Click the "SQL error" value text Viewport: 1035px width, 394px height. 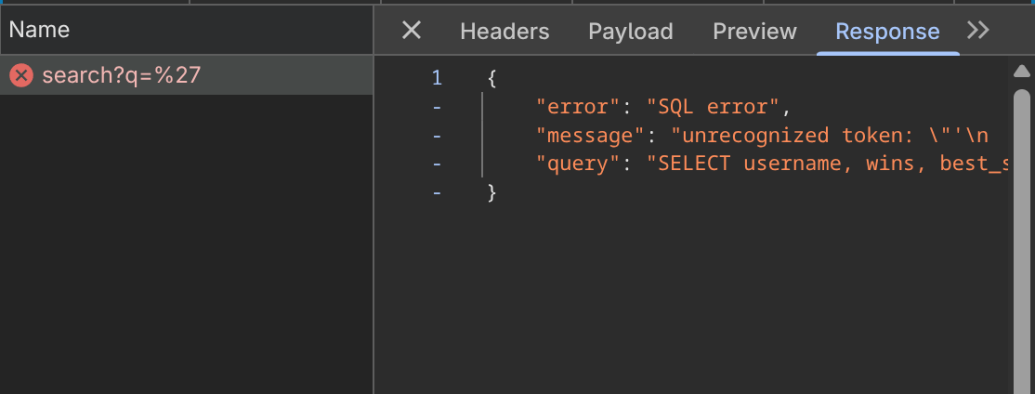tap(714, 106)
